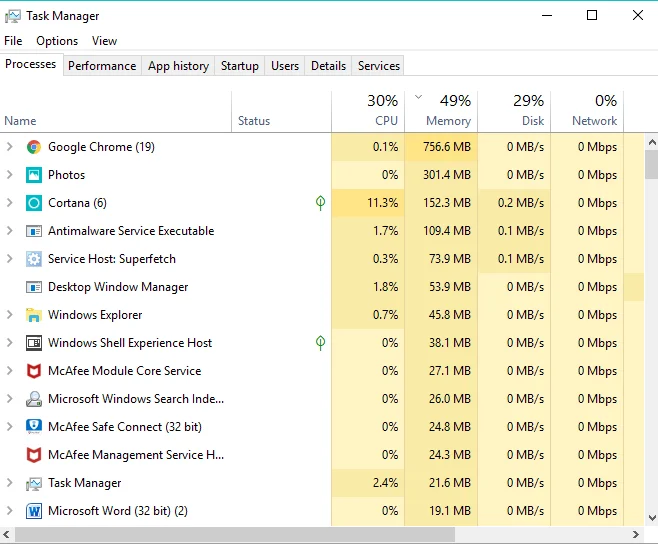The width and height of the screenshot is (658, 547).
Task: Sort by the 30% CPU column header
Action: click(x=368, y=112)
